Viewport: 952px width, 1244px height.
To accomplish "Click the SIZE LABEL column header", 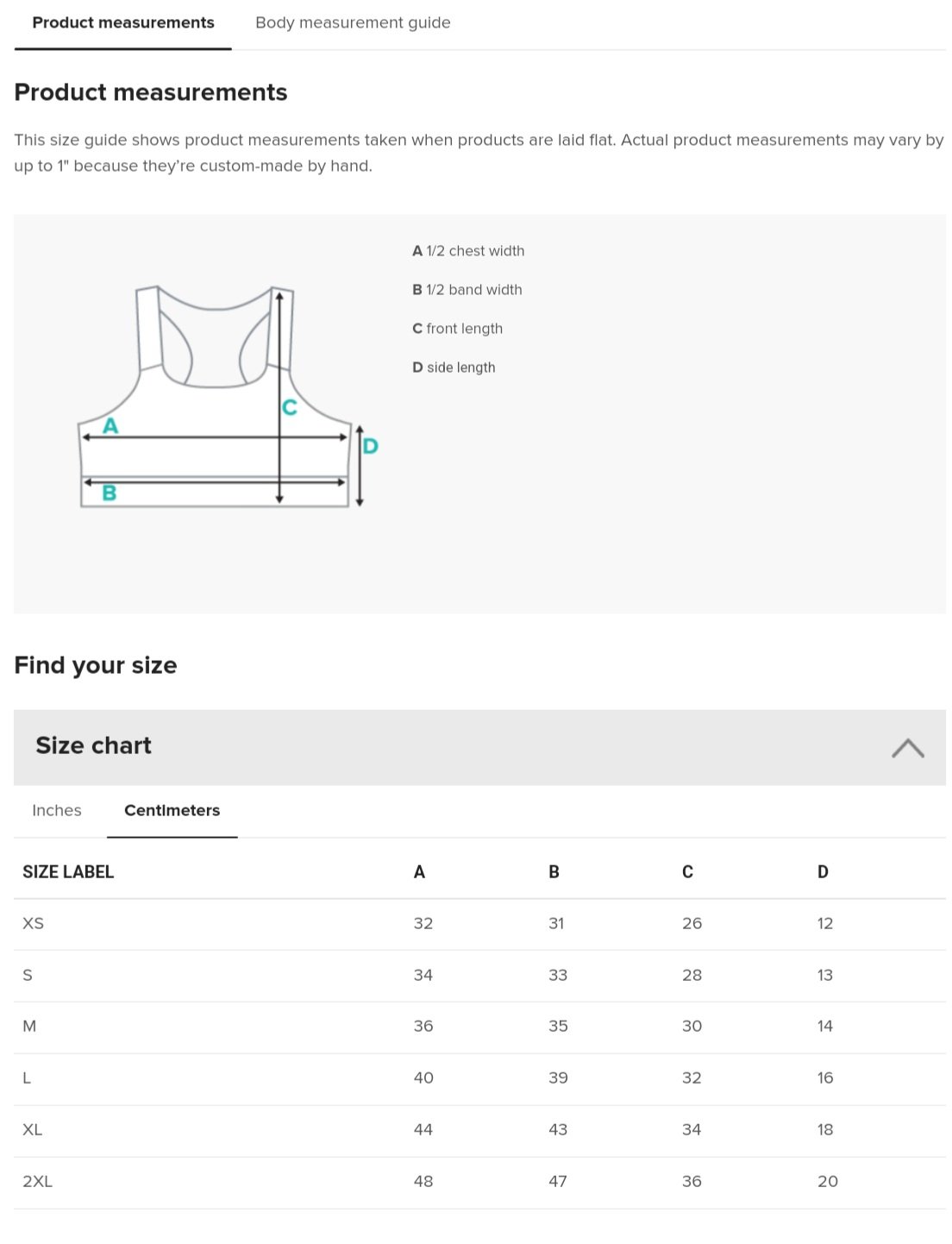I will (68, 872).
